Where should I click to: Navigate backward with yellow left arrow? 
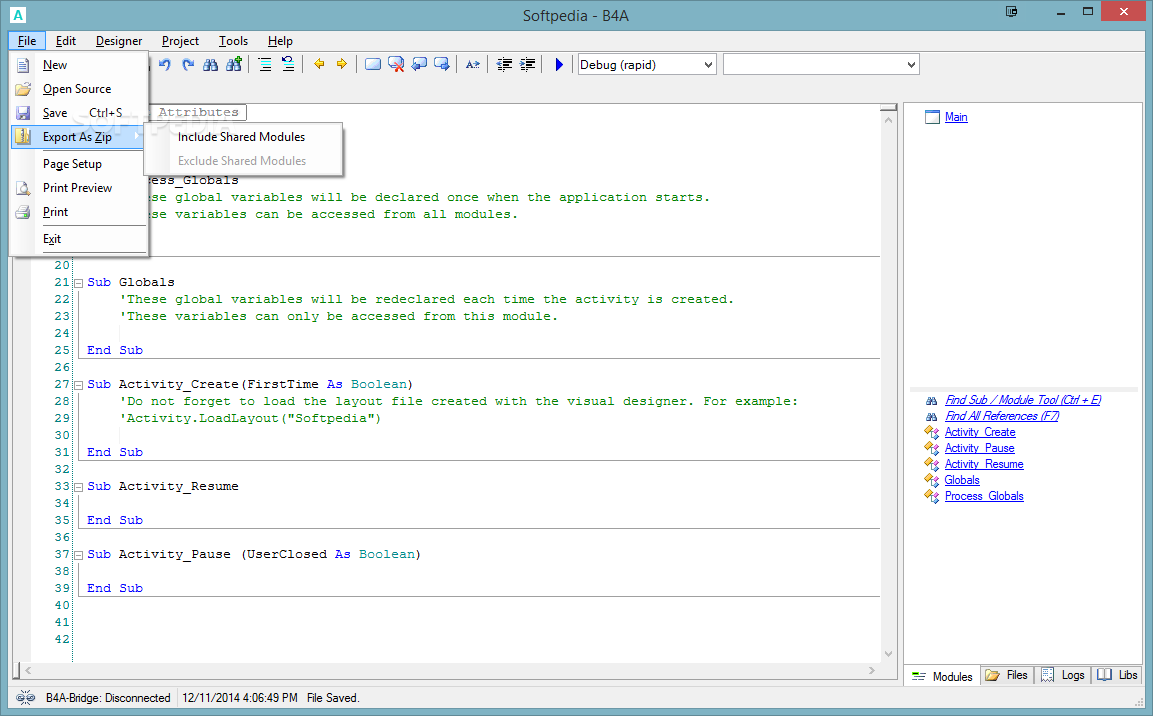(319, 65)
